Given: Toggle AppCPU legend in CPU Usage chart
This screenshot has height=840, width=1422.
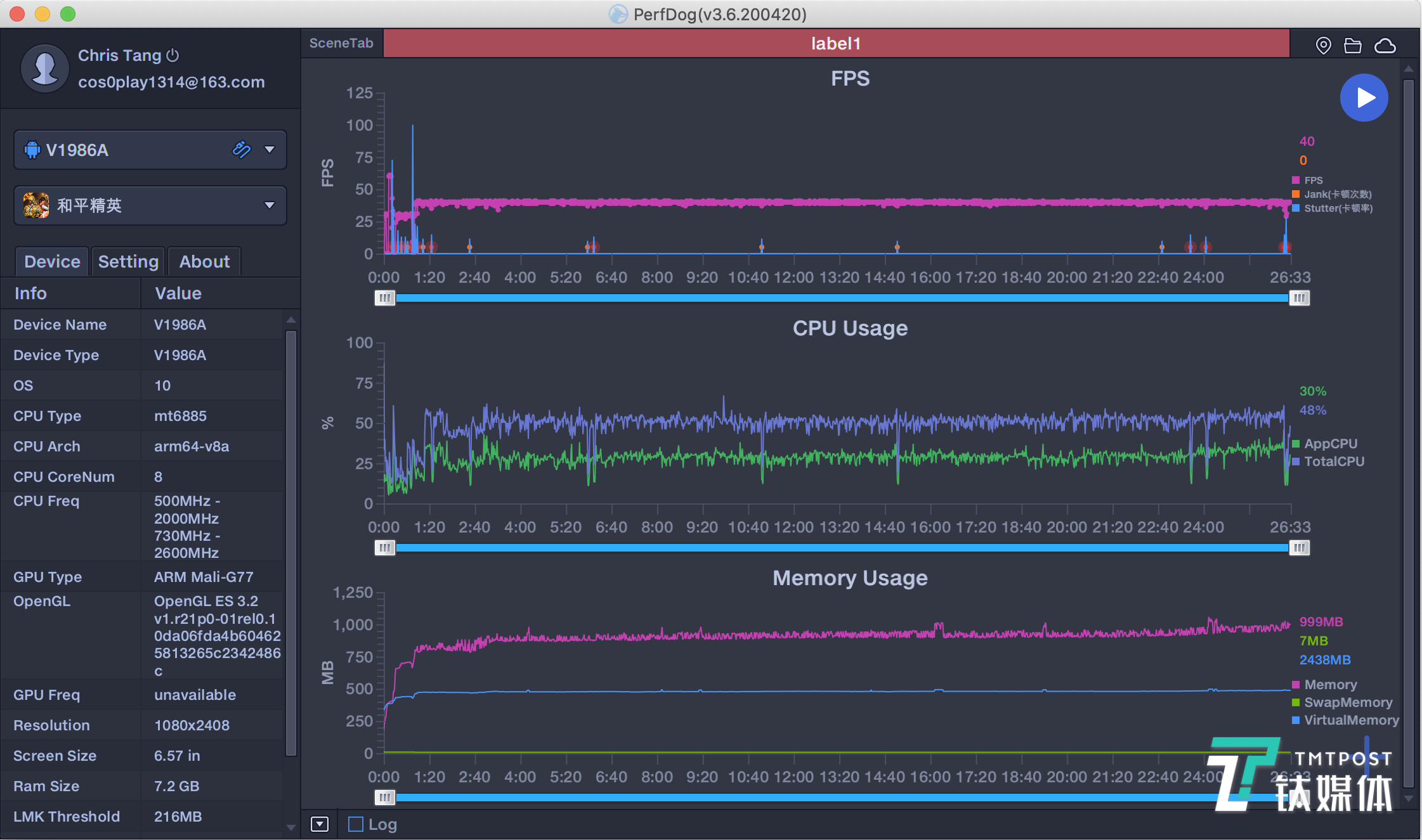Looking at the screenshot, I should pos(1329,444).
